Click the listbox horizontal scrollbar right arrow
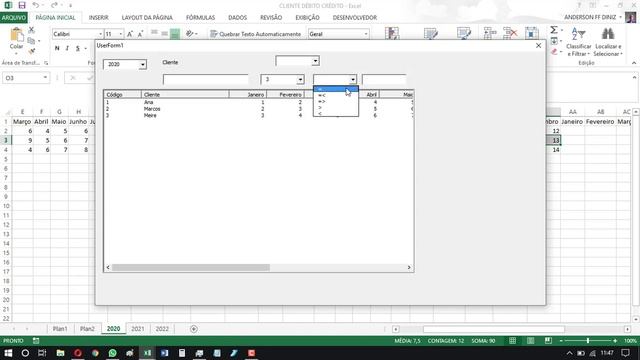640x360 pixels. pos(409,267)
